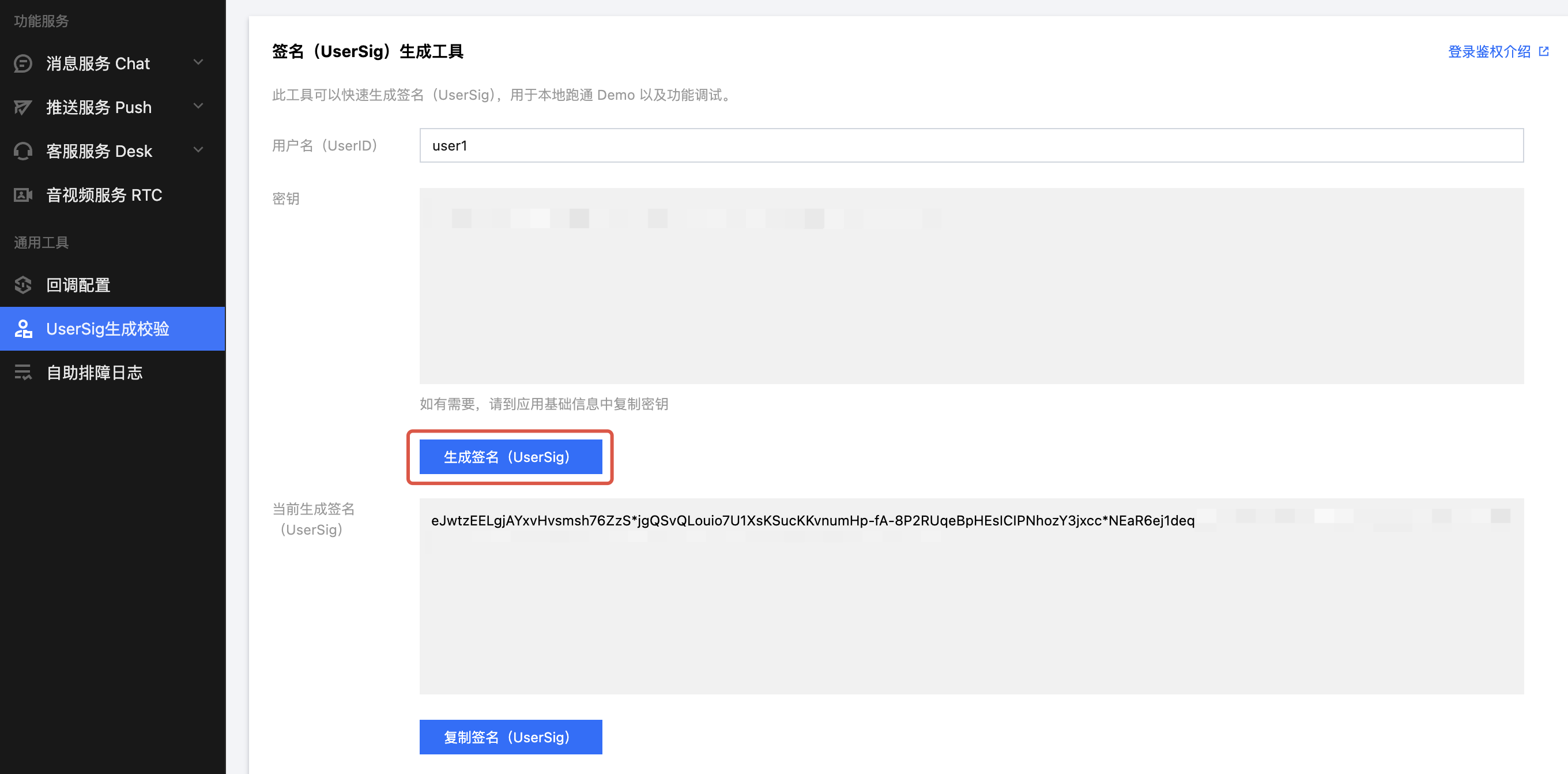Click 生成签名（UserSig）button

pyautogui.click(x=510, y=457)
